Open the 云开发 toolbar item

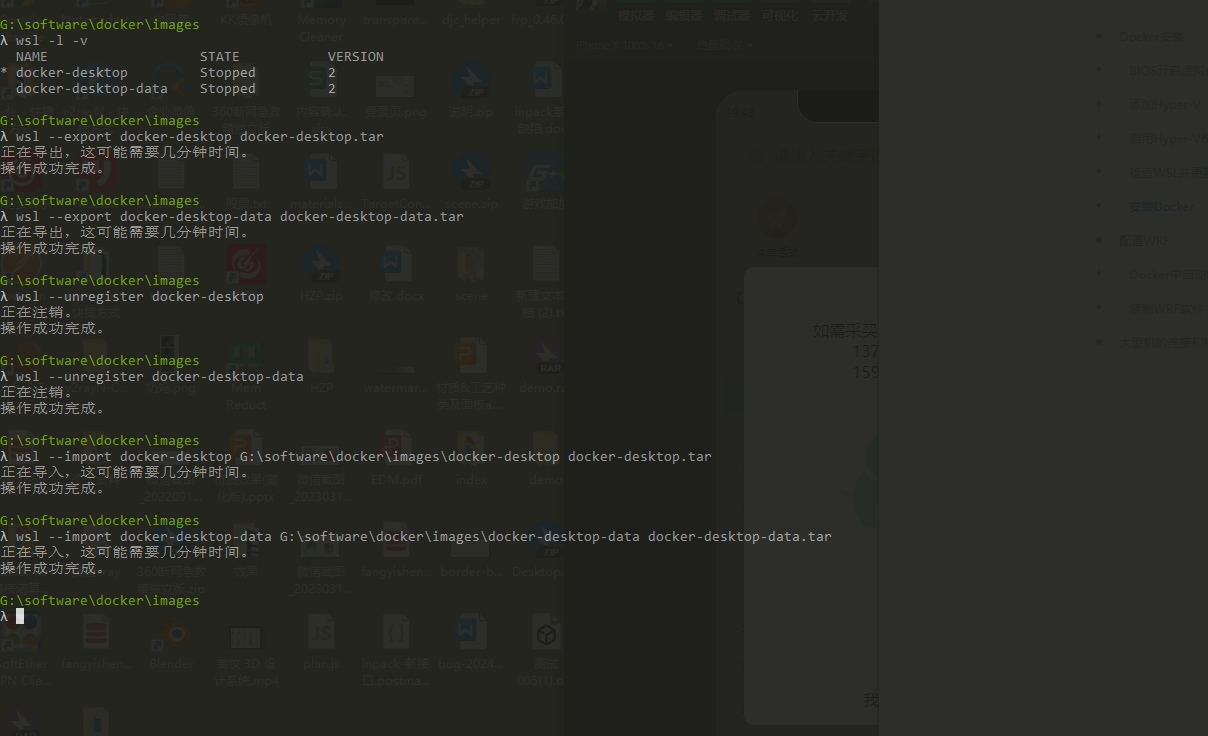(830, 15)
